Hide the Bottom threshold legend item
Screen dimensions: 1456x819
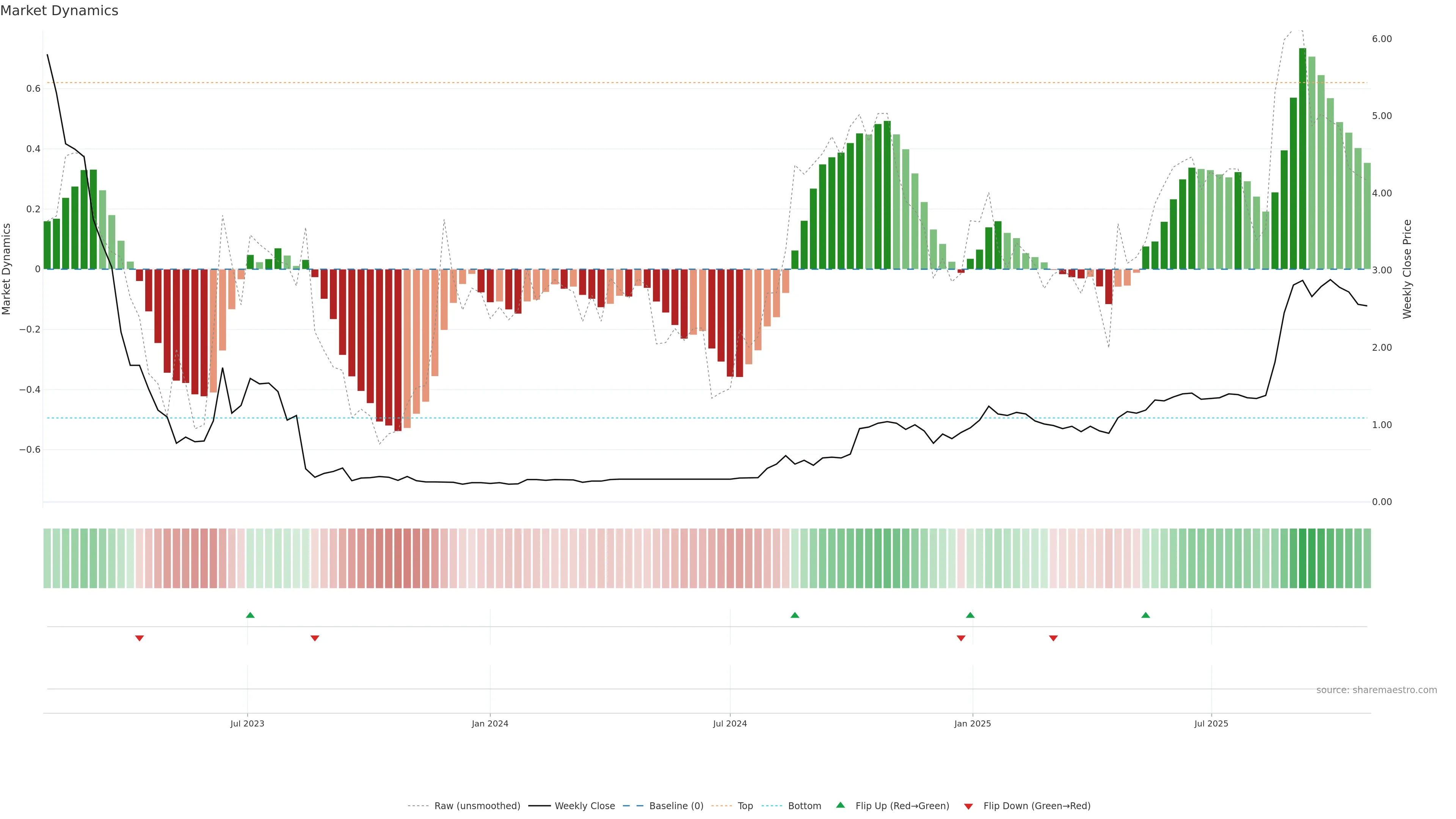tap(804, 806)
